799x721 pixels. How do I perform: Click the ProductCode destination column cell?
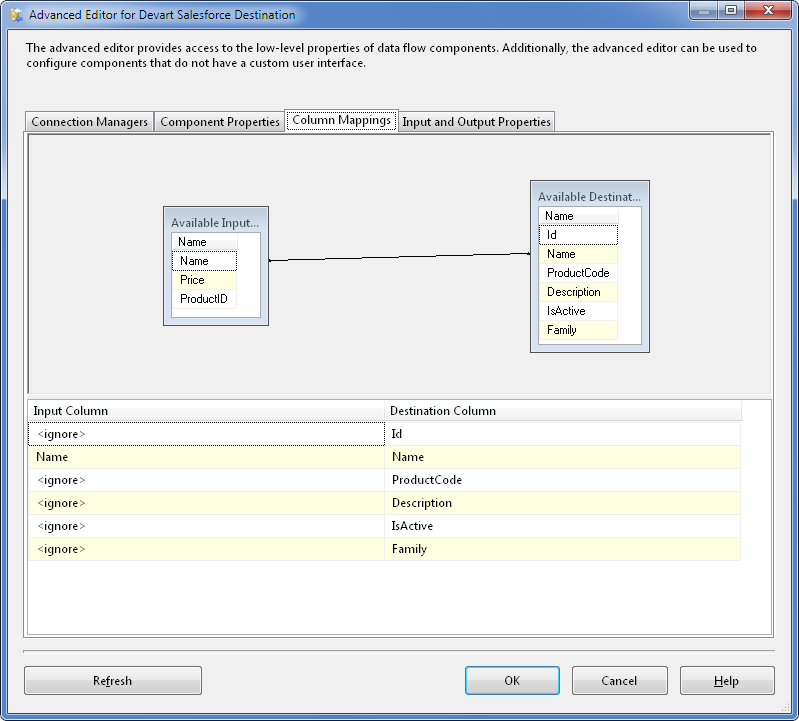click(563, 480)
